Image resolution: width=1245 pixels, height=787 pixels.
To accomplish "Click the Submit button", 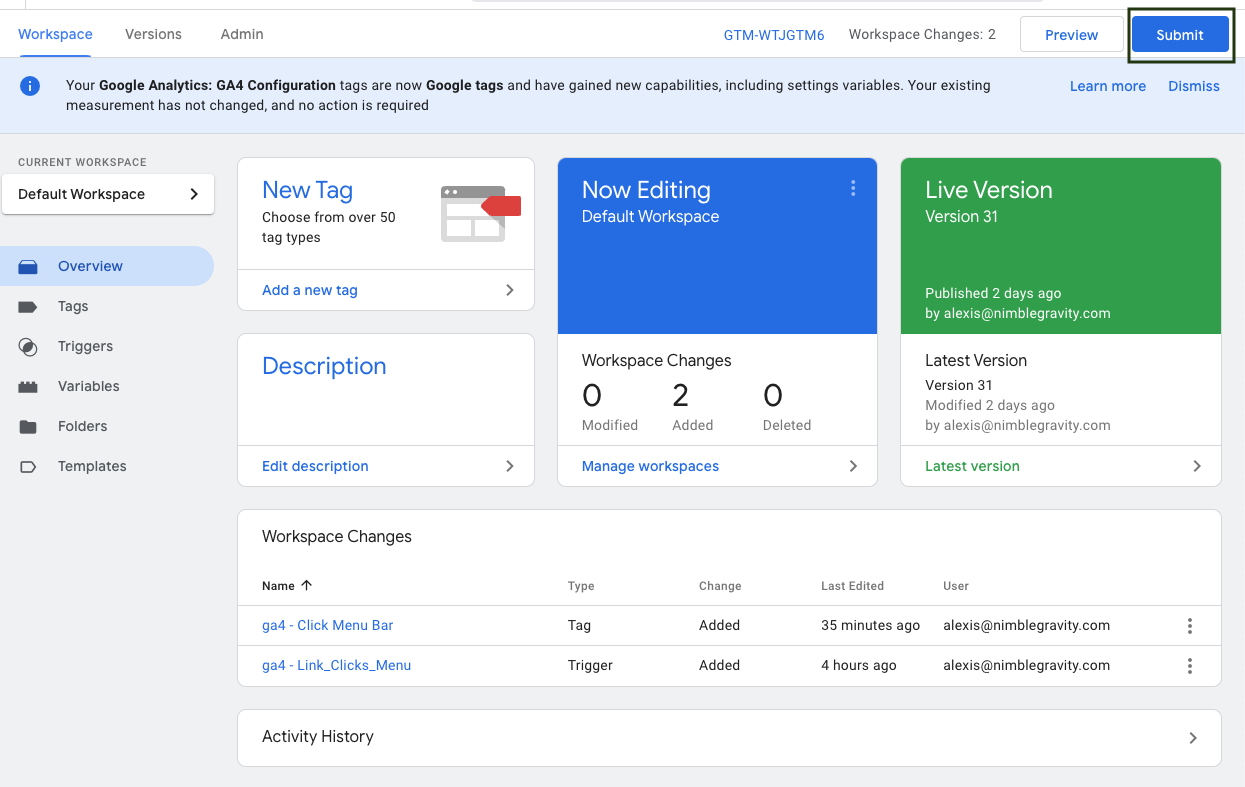I will [1180, 35].
